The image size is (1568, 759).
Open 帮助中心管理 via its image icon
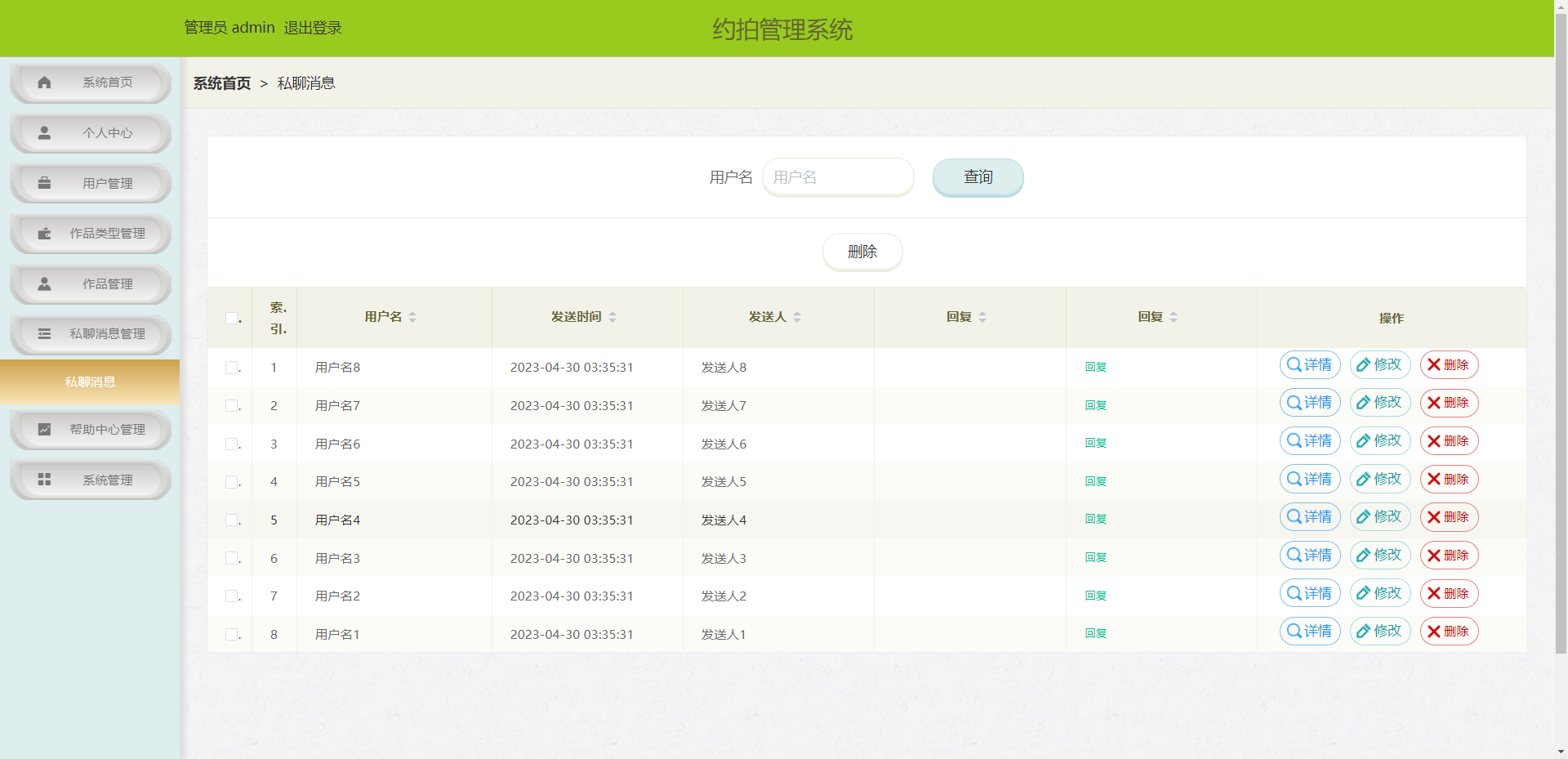point(45,429)
